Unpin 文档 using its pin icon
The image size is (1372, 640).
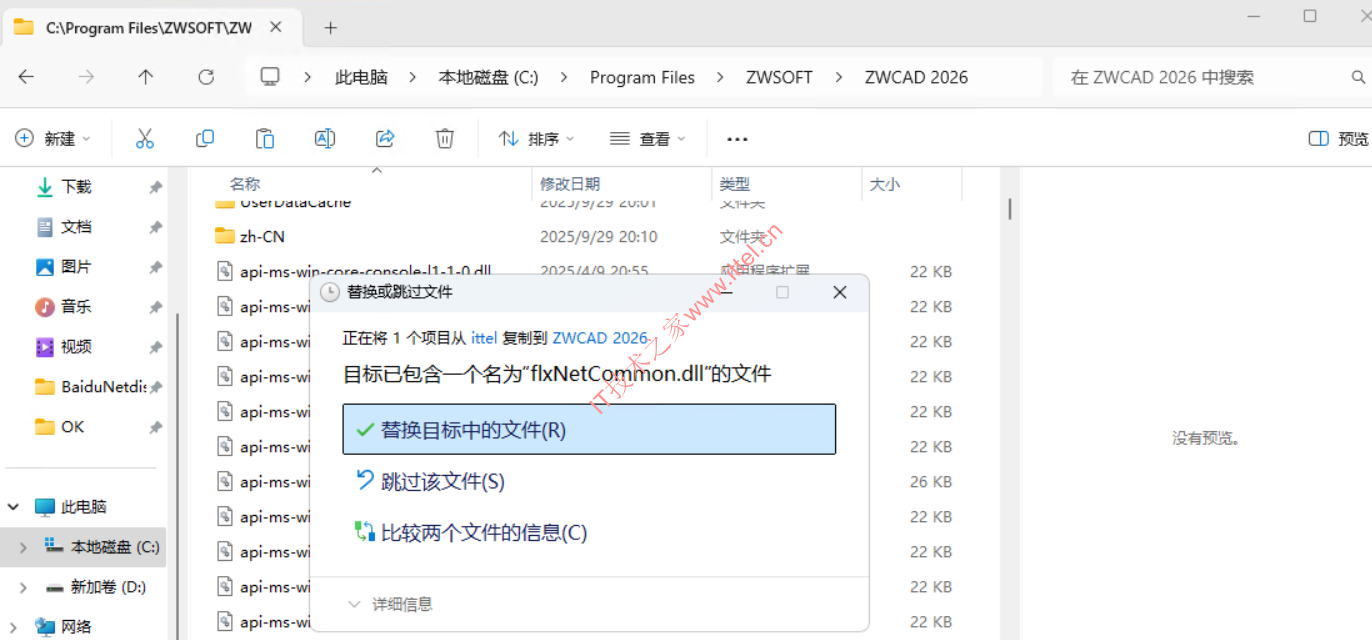point(155,227)
